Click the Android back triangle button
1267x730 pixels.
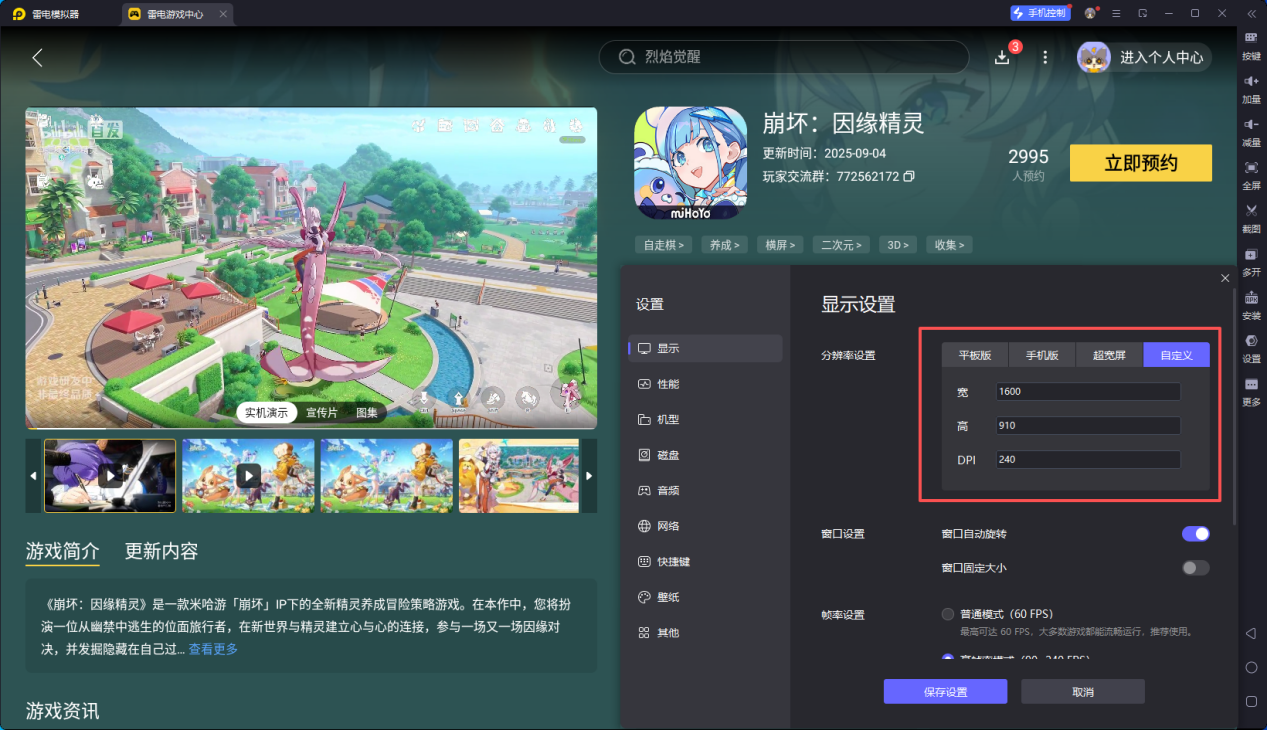click(1251, 634)
